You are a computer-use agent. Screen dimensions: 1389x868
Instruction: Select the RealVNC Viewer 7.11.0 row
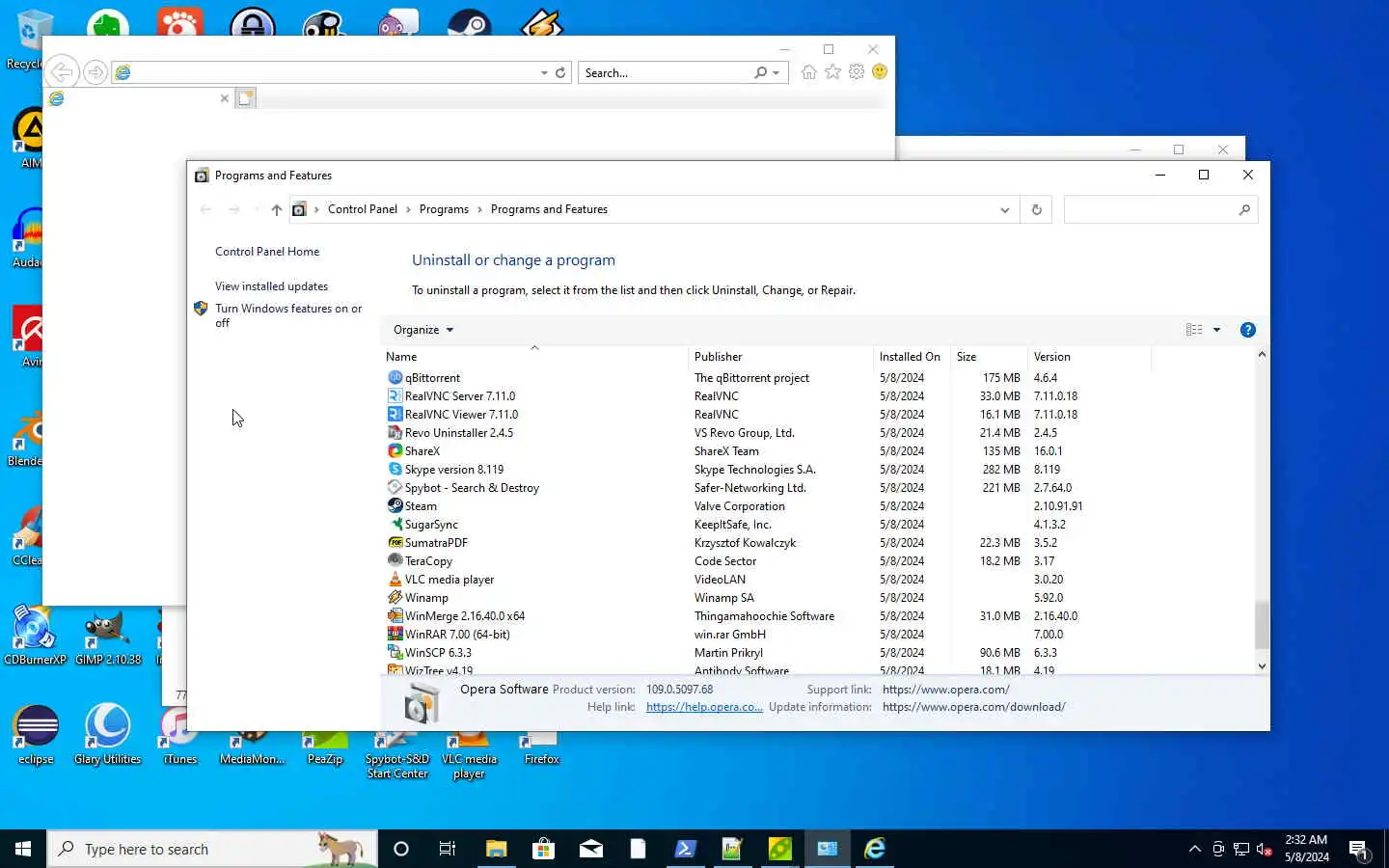pos(768,415)
